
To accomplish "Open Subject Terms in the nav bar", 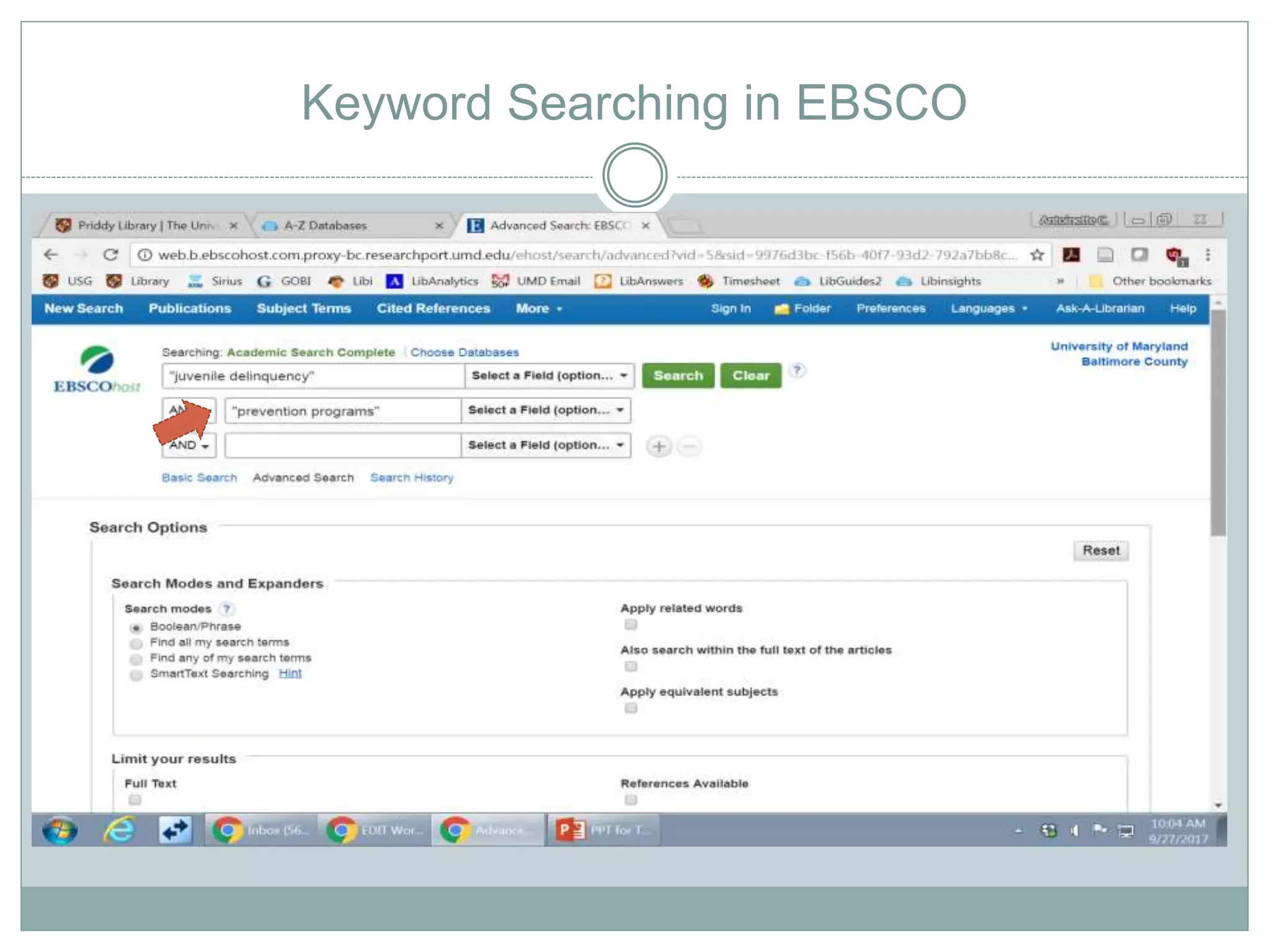I will coord(304,309).
